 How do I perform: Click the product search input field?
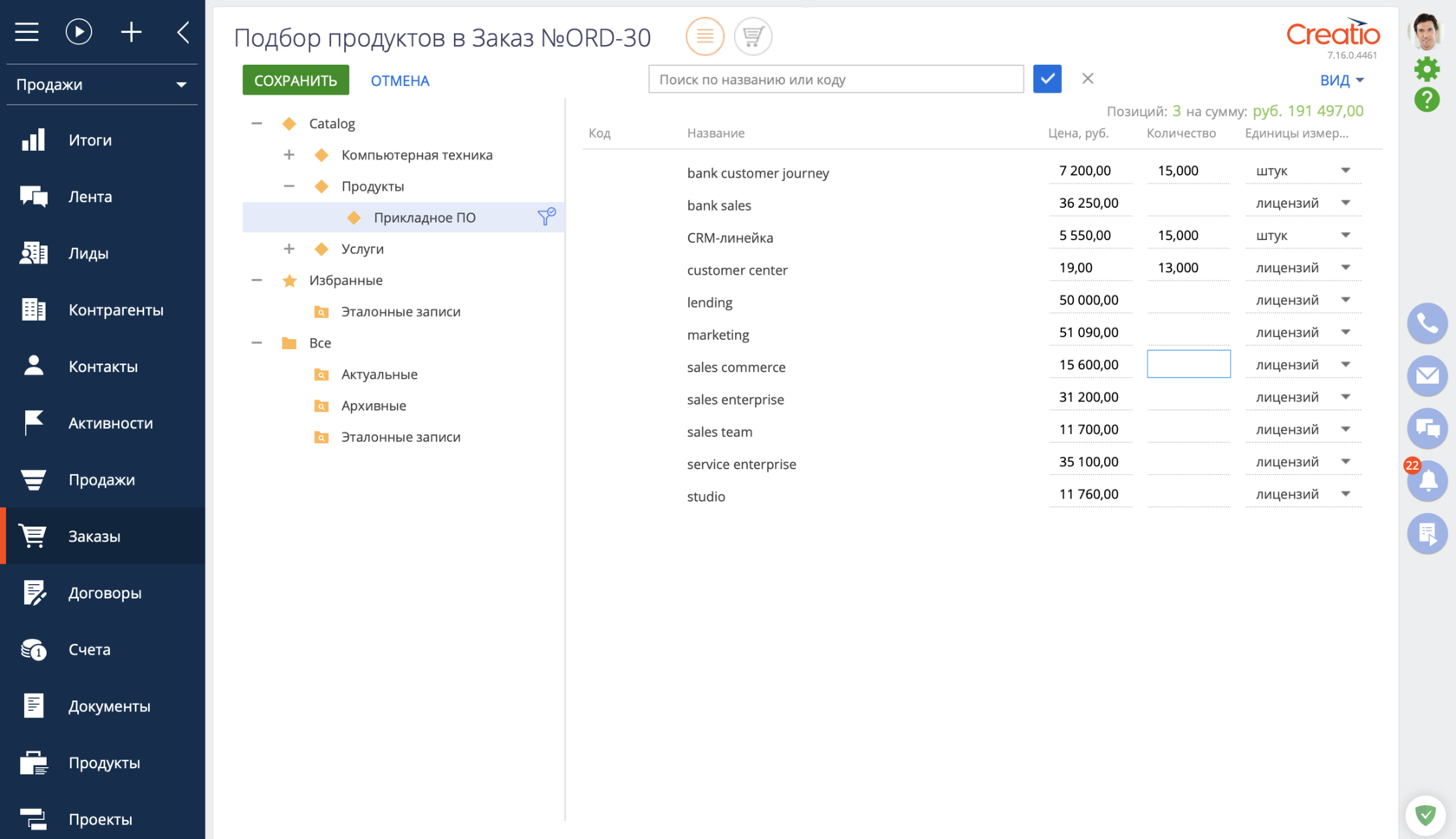click(x=835, y=79)
